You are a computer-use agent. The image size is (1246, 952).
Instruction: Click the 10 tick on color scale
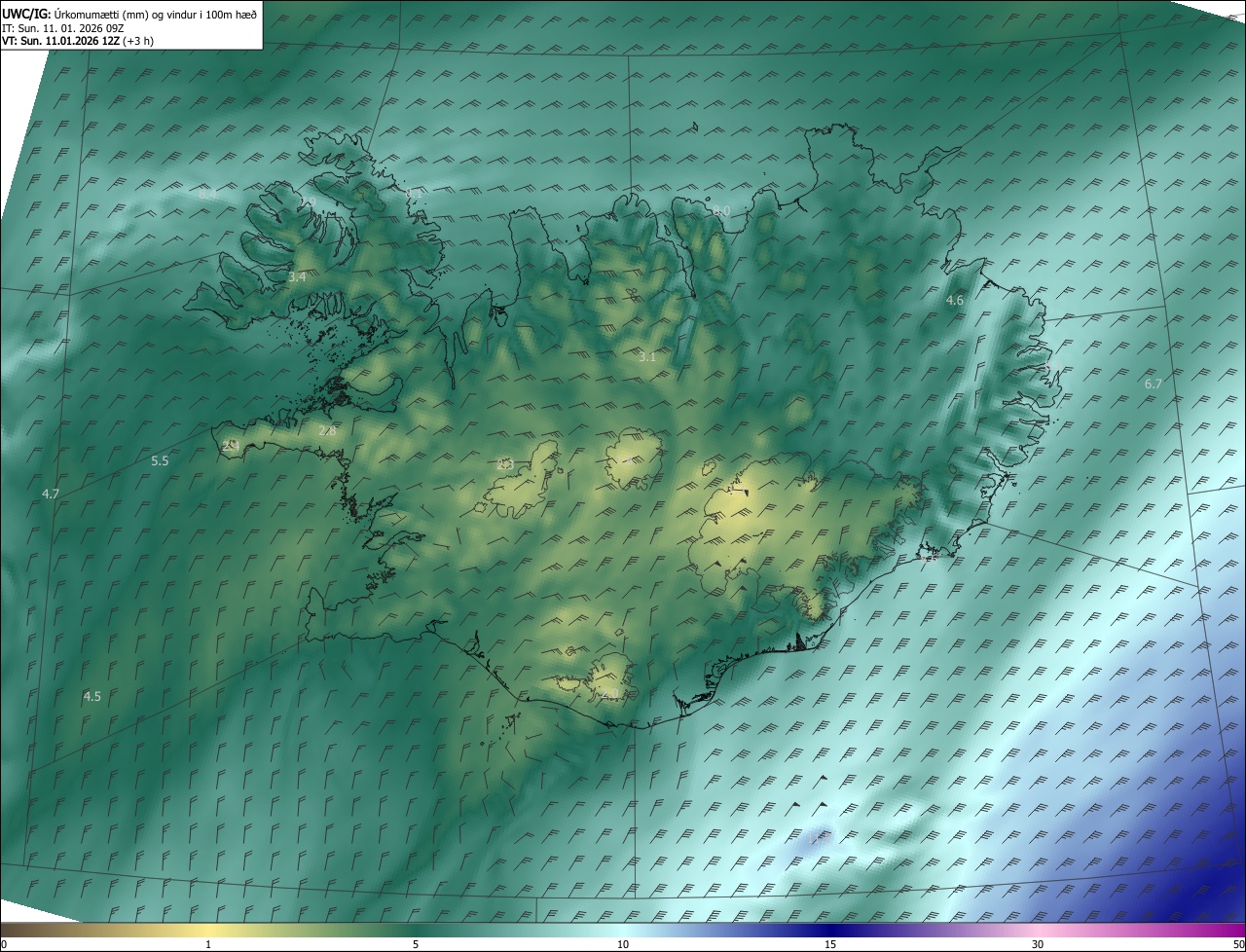coord(623,944)
